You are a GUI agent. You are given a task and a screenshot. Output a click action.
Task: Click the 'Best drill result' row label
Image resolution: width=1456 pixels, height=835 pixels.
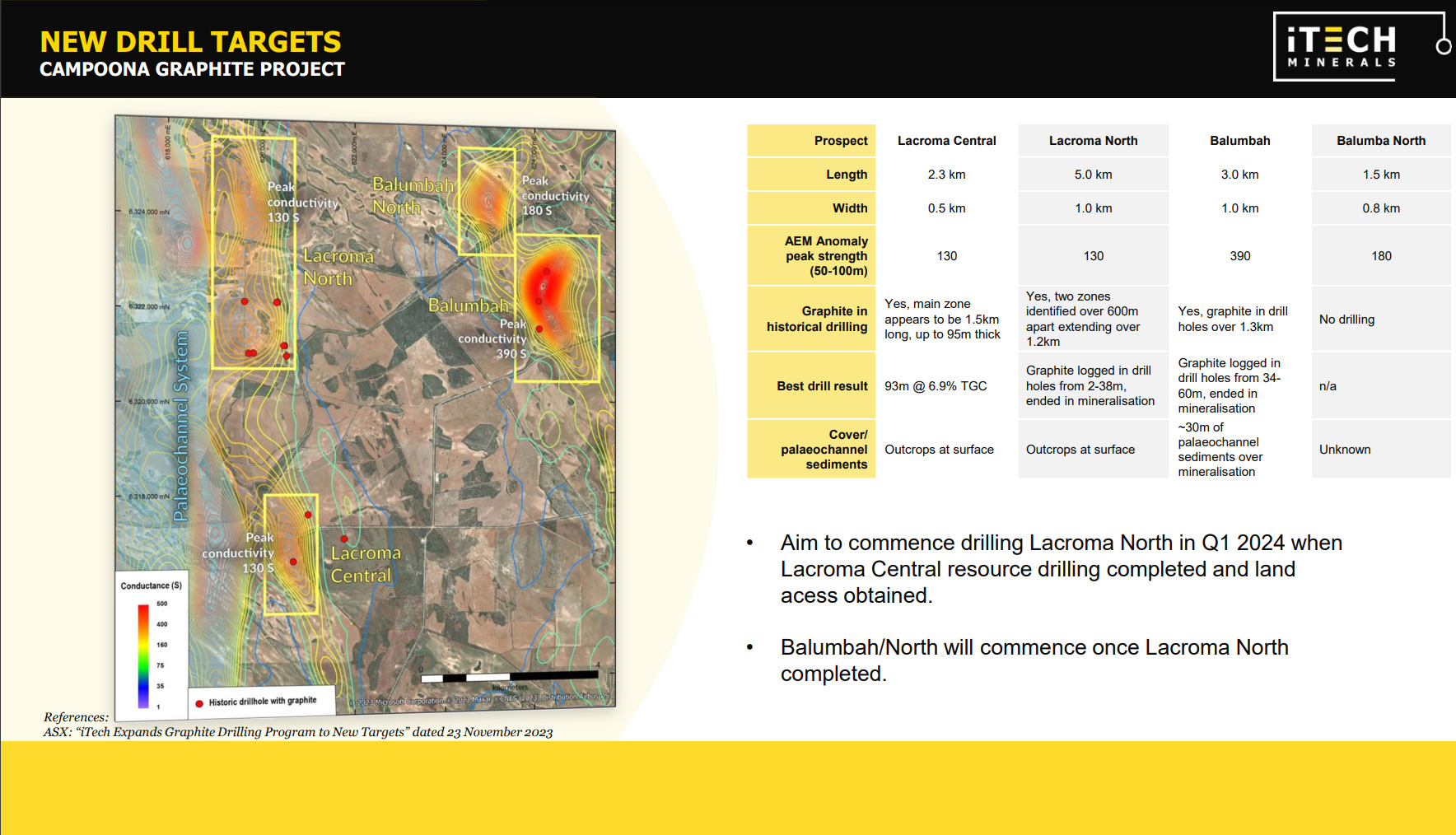(811, 386)
